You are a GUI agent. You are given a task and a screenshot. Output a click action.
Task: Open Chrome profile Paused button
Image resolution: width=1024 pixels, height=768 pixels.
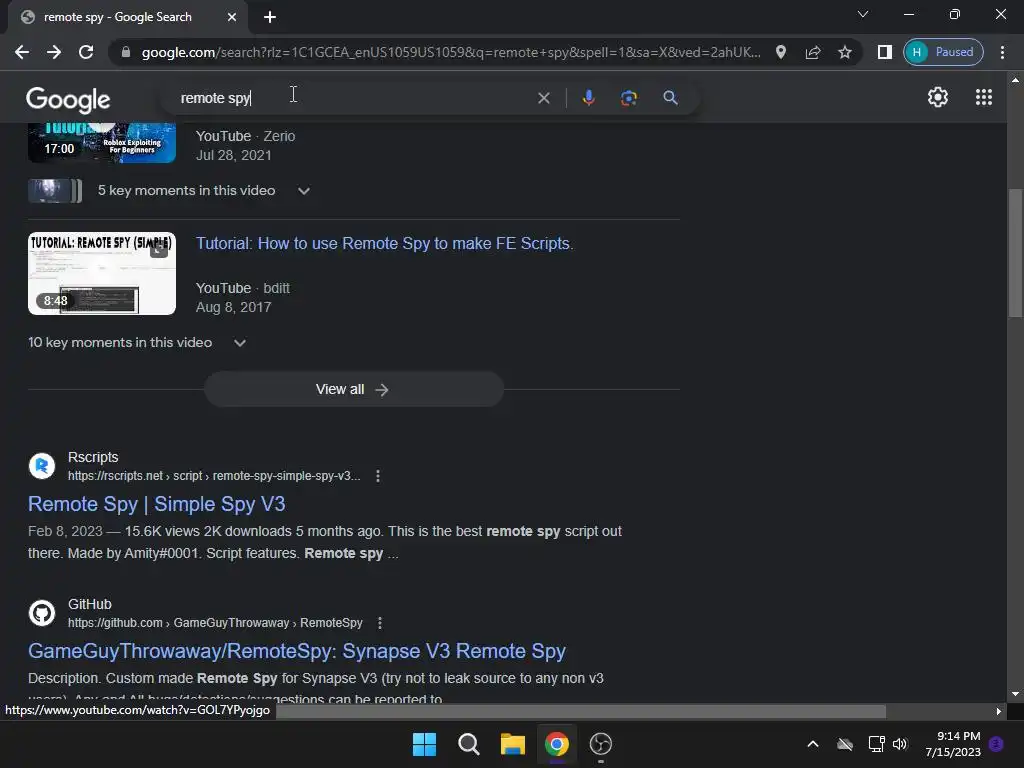click(x=943, y=52)
